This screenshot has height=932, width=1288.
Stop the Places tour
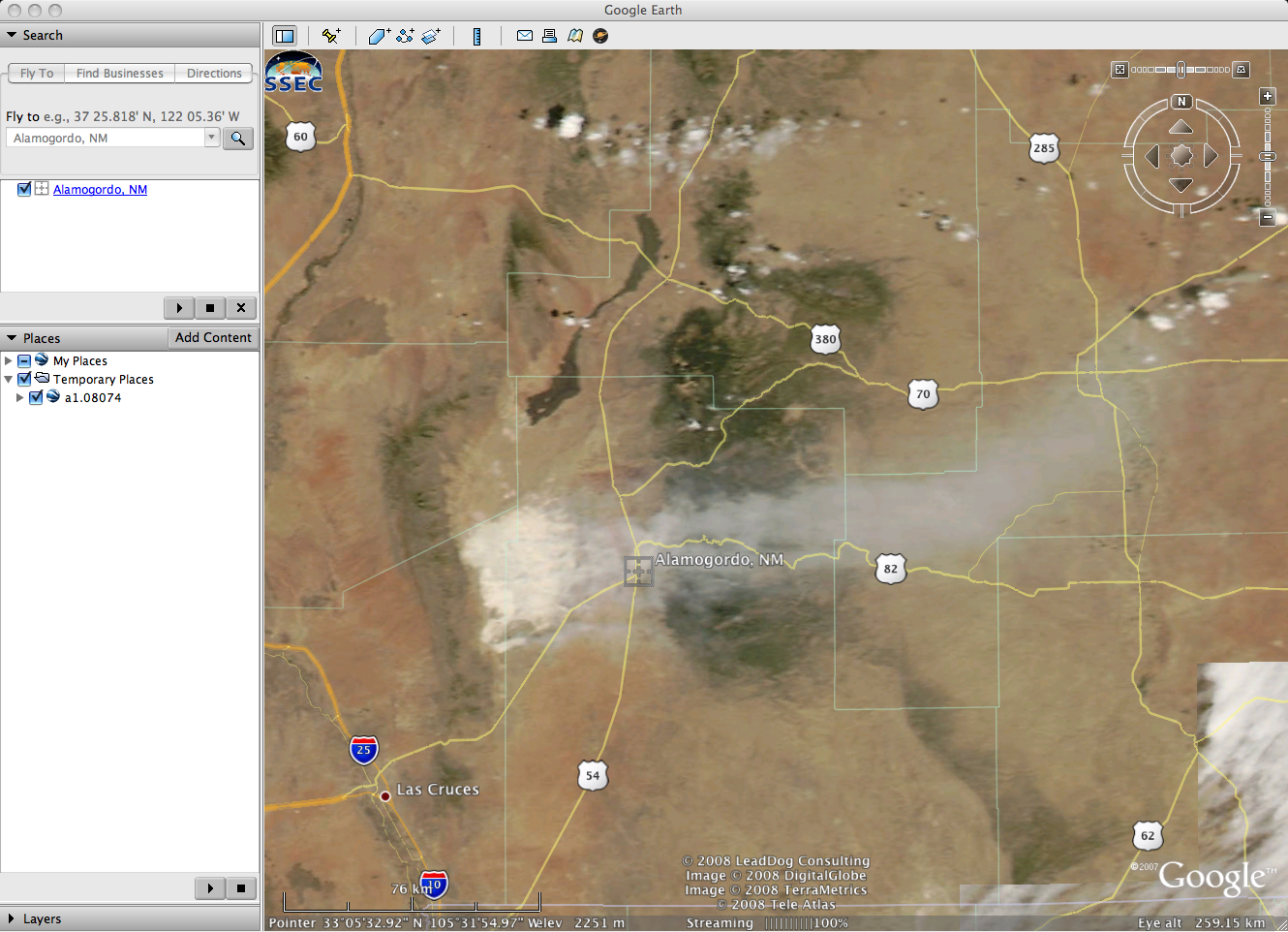pos(241,888)
